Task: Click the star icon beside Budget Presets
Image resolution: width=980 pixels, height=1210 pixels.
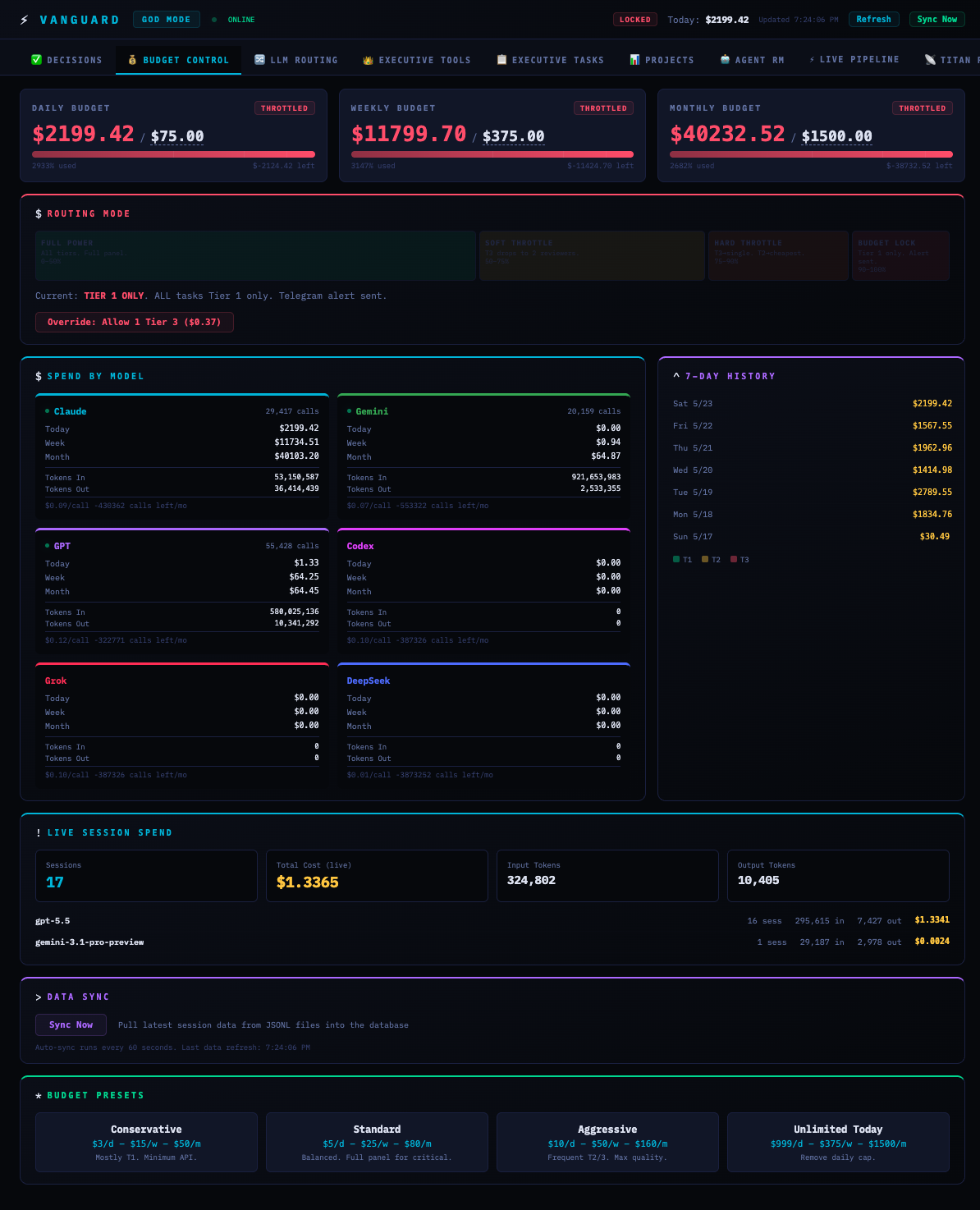Action: (39, 1095)
